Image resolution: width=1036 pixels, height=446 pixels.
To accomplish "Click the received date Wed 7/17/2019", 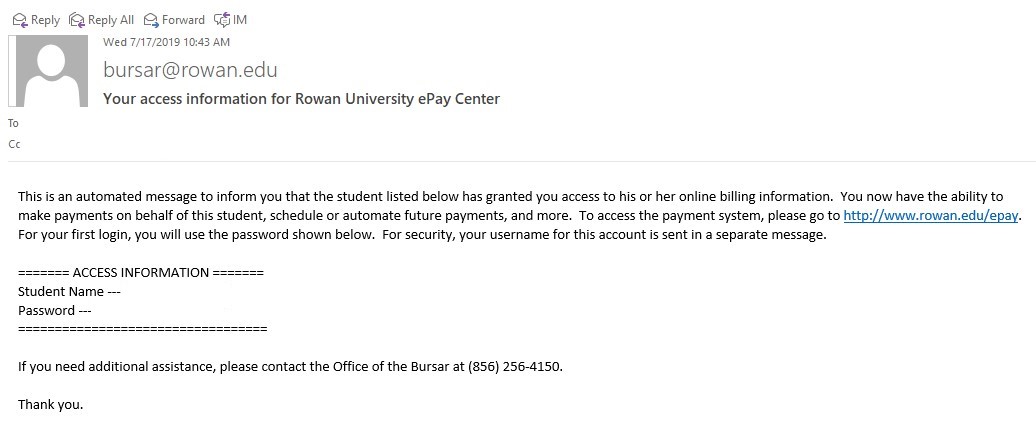I will tap(166, 42).
